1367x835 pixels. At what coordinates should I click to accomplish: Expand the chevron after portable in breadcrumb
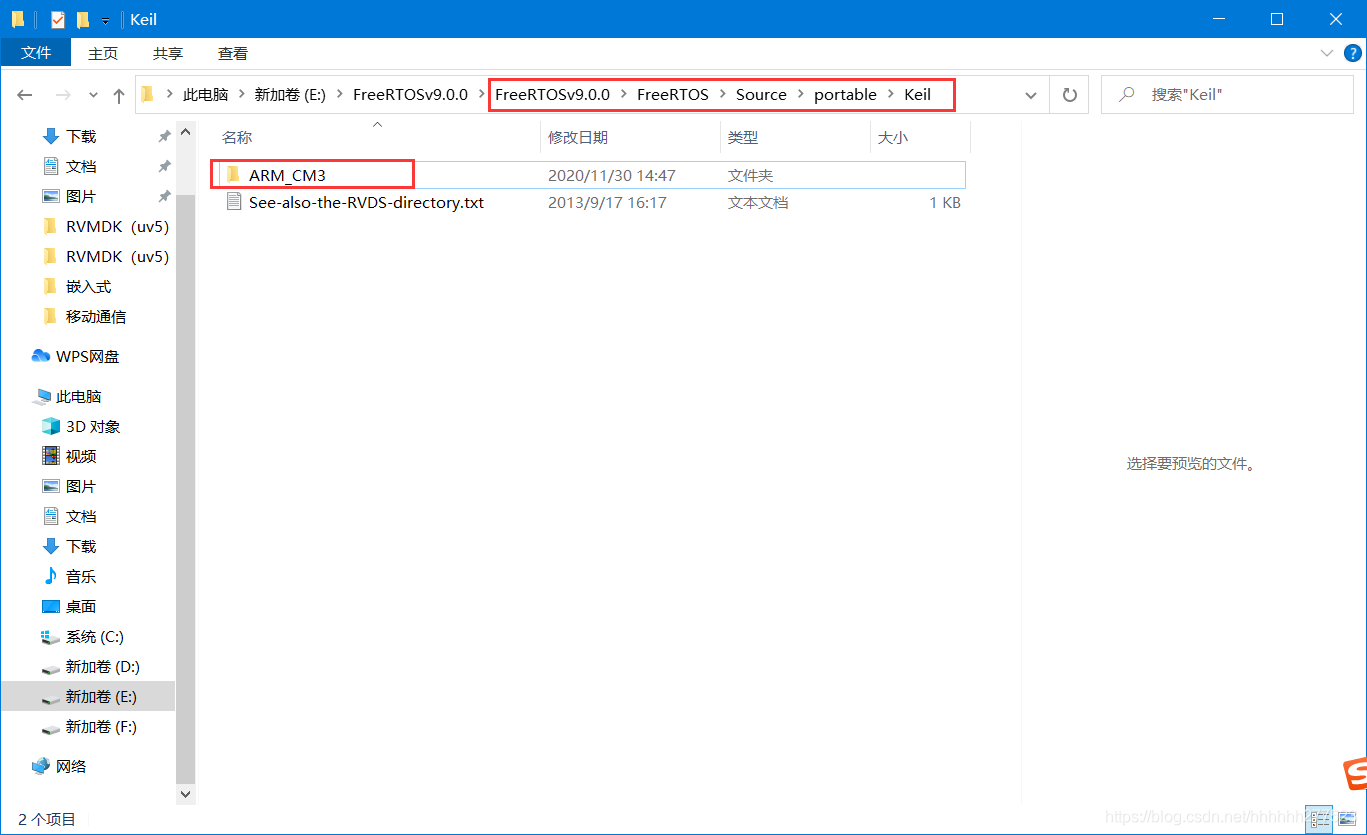(890, 95)
